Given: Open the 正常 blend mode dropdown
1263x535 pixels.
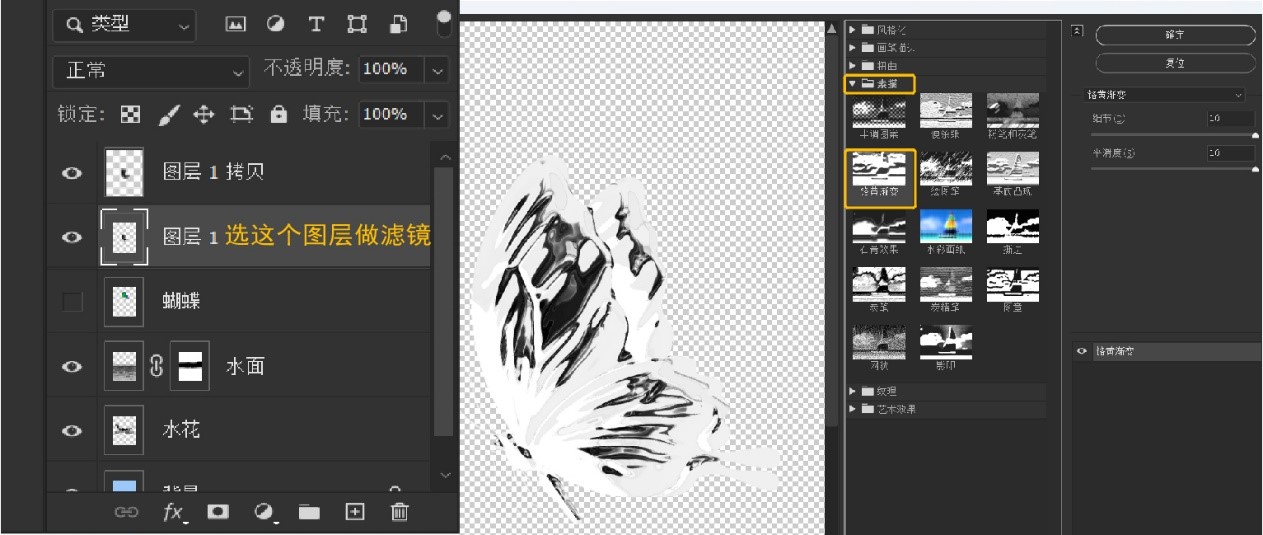Looking at the screenshot, I should tap(150, 71).
